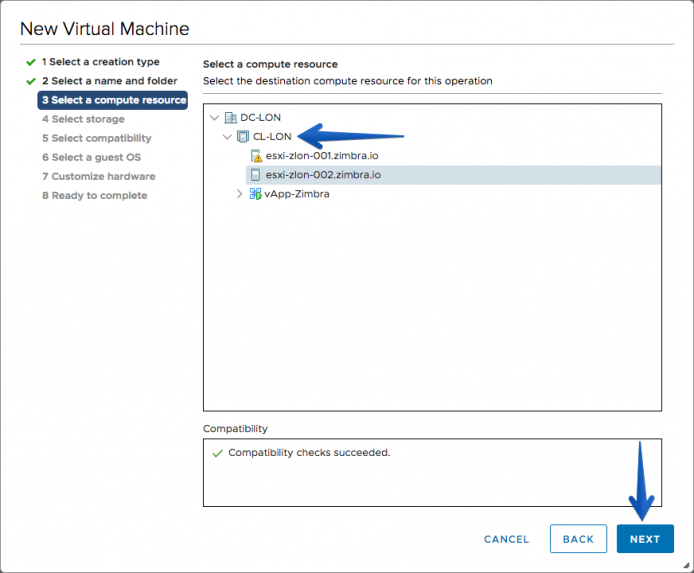The image size is (694, 573).
Task: Open step 6 Select a guest OS
Action: point(91,157)
